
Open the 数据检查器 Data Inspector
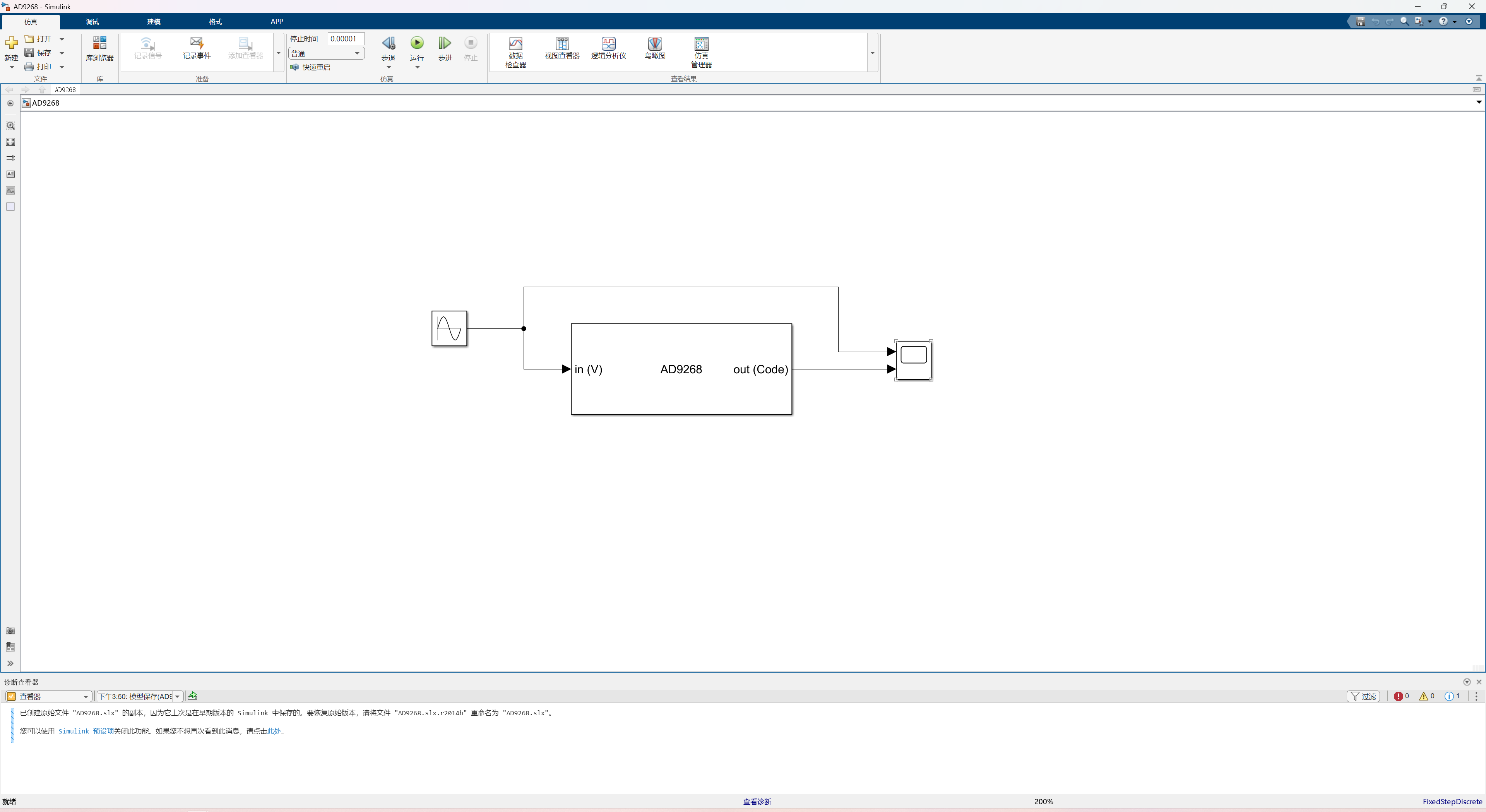pos(516,53)
